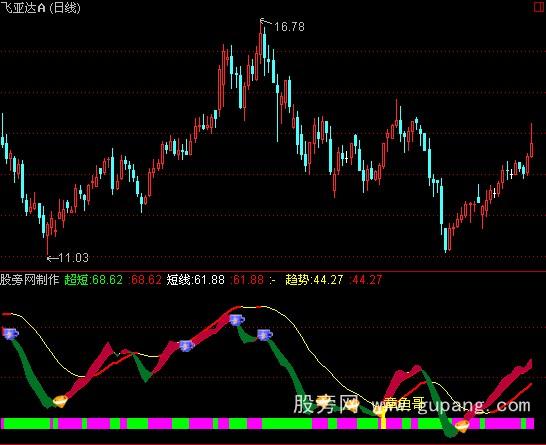Click the leftmost green segment of the signal bar

(26, 423)
